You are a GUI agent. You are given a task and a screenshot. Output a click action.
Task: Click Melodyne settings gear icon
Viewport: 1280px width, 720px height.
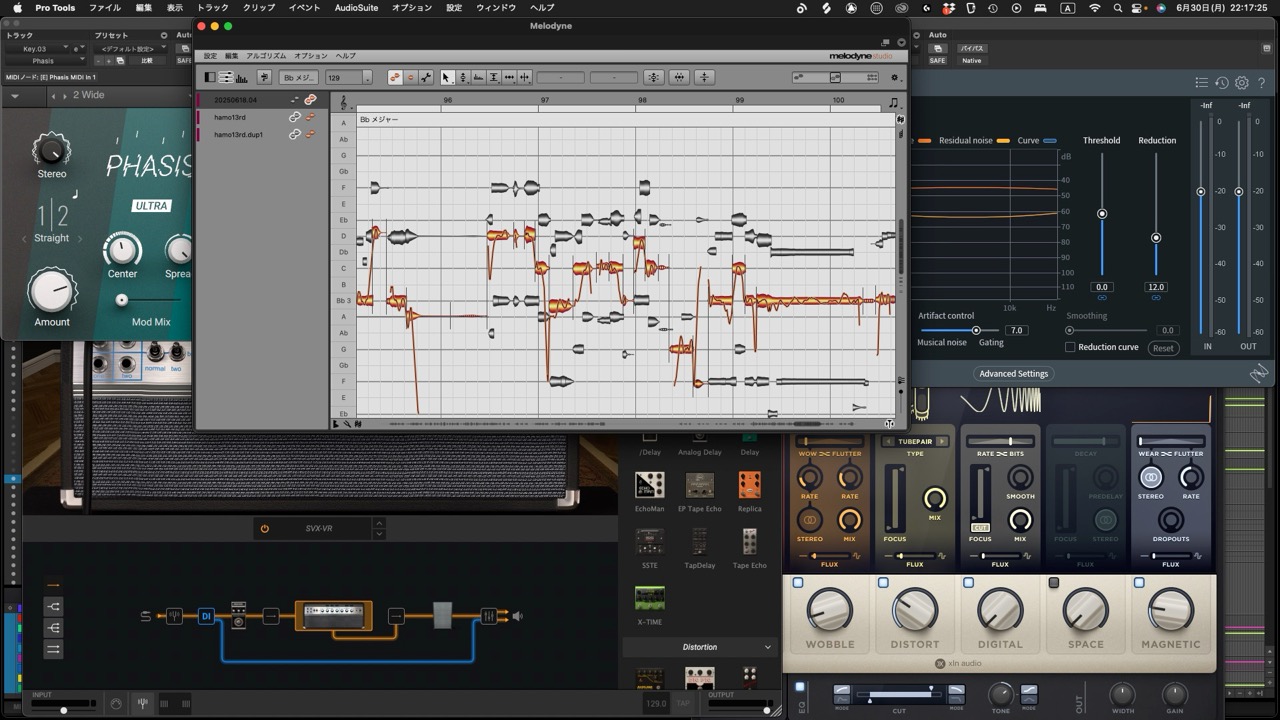click(895, 78)
